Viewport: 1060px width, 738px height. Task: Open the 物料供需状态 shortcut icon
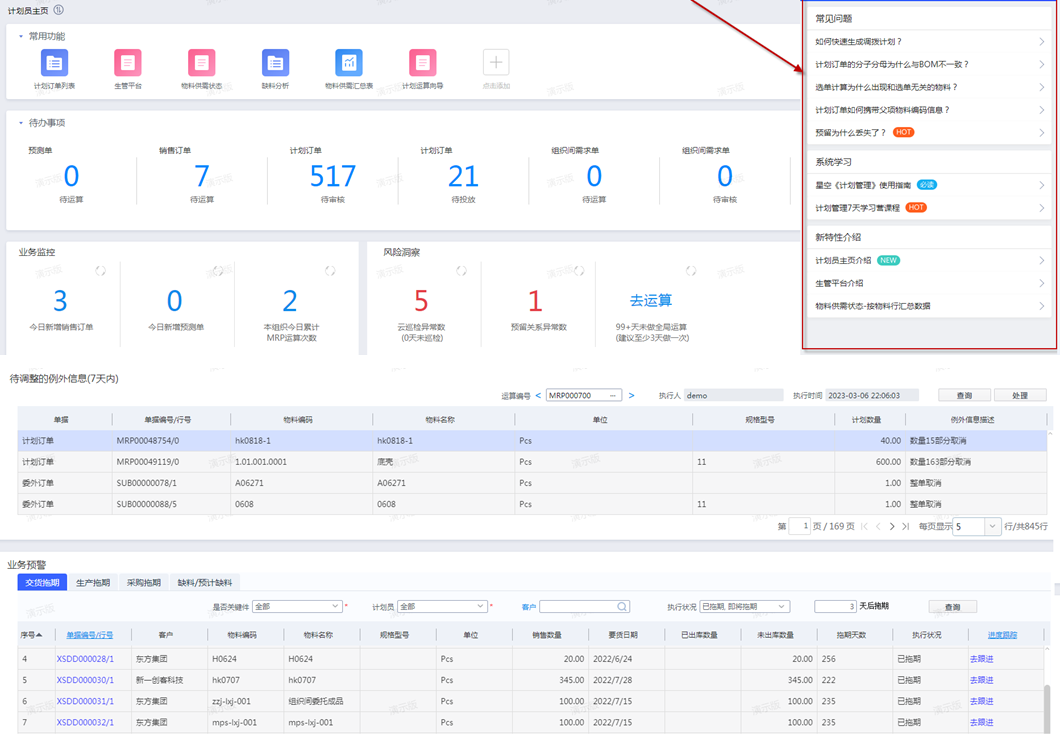[201, 63]
